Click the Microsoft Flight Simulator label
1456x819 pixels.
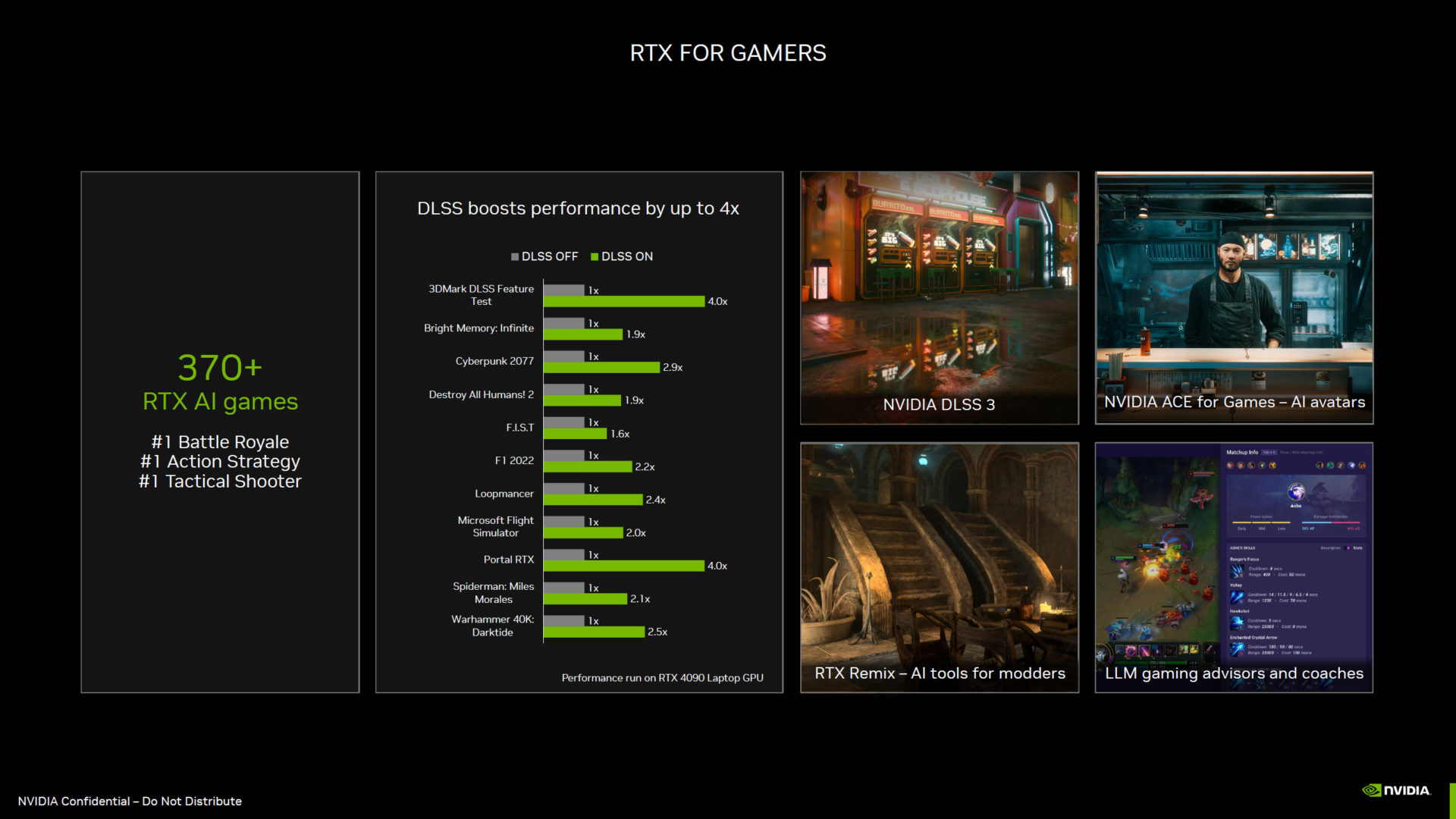click(x=495, y=526)
